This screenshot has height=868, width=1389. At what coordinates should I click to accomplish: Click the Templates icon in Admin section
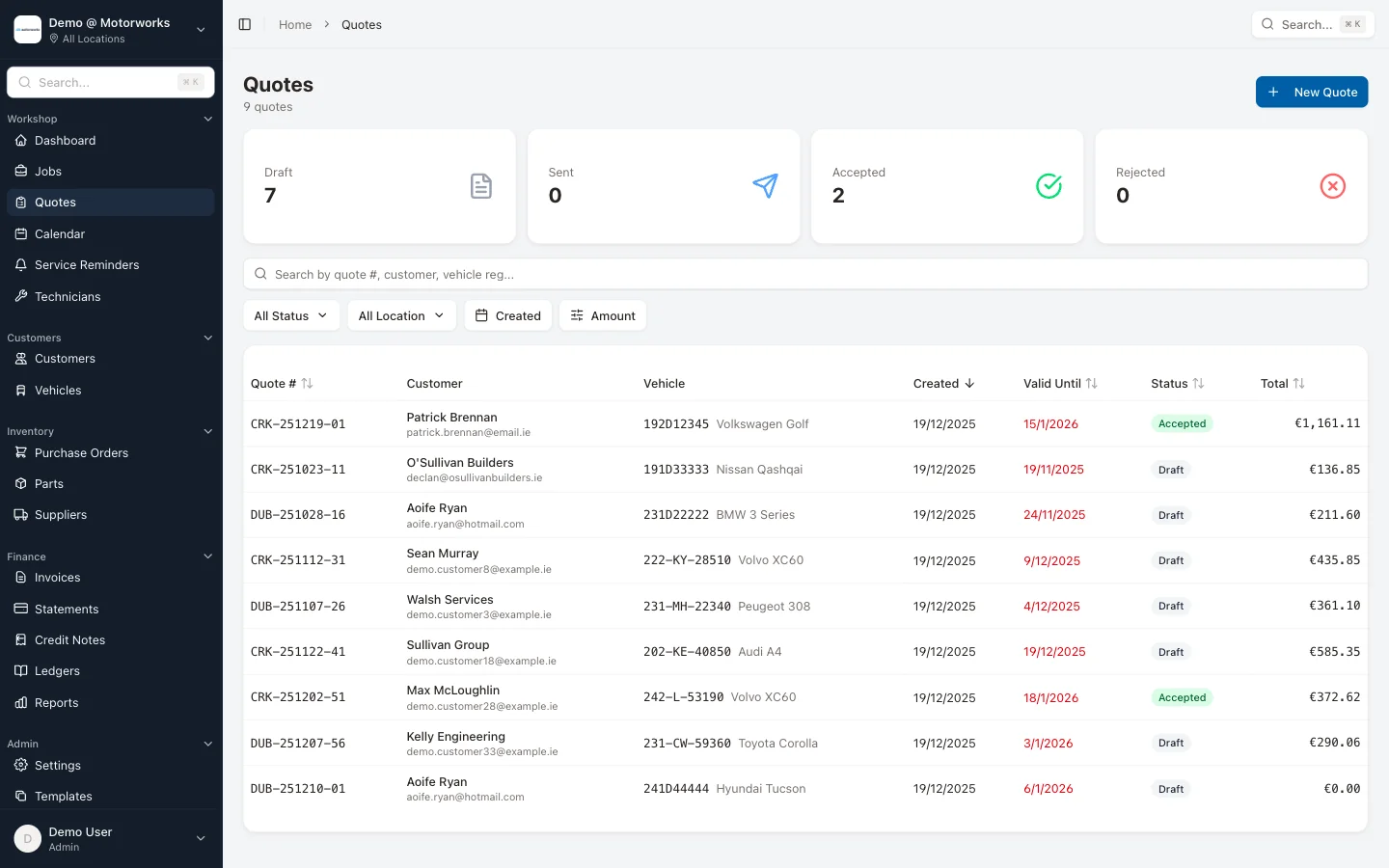pyautogui.click(x=21, y=796)
